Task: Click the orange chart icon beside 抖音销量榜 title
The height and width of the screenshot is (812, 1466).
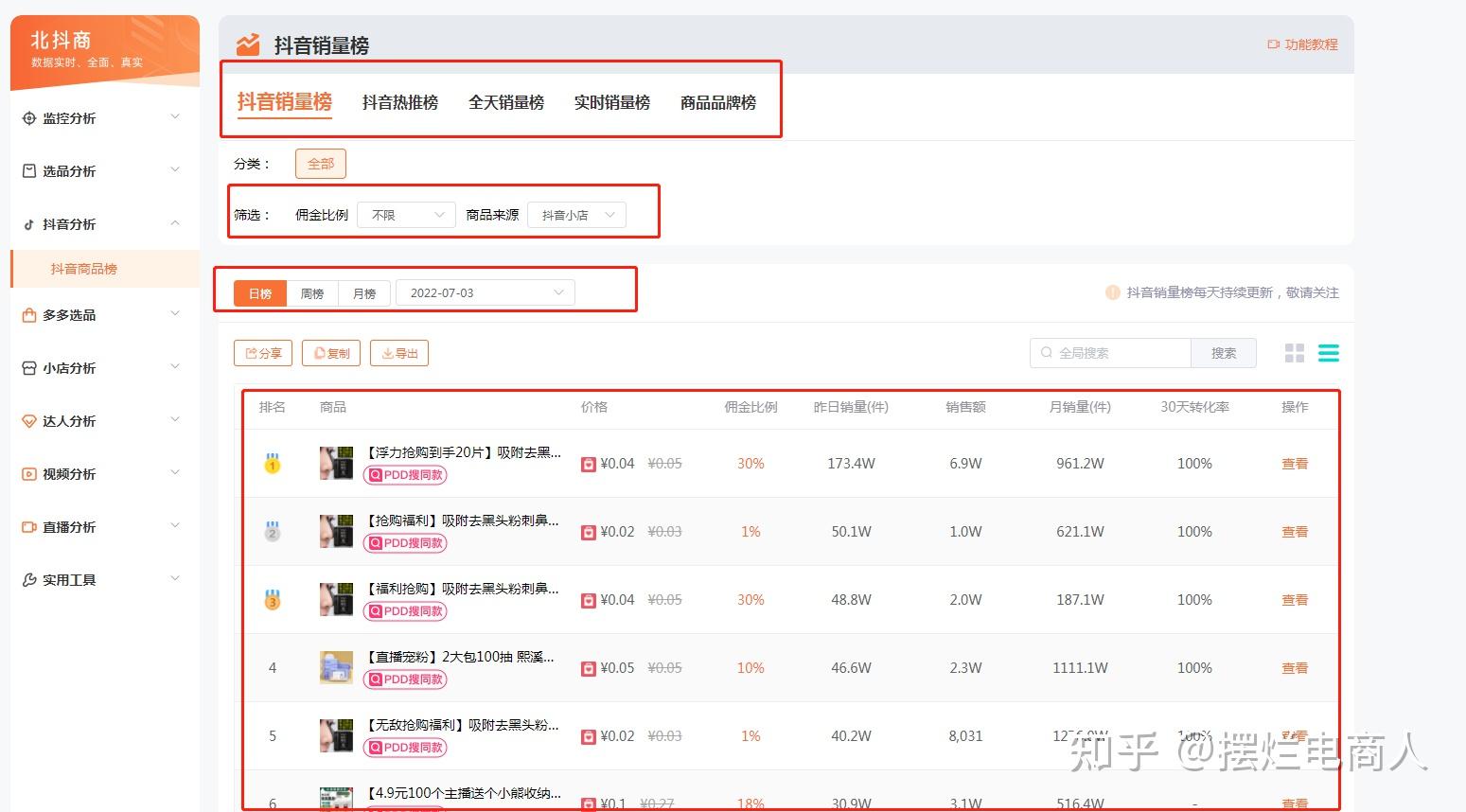Action: point(248,44)
